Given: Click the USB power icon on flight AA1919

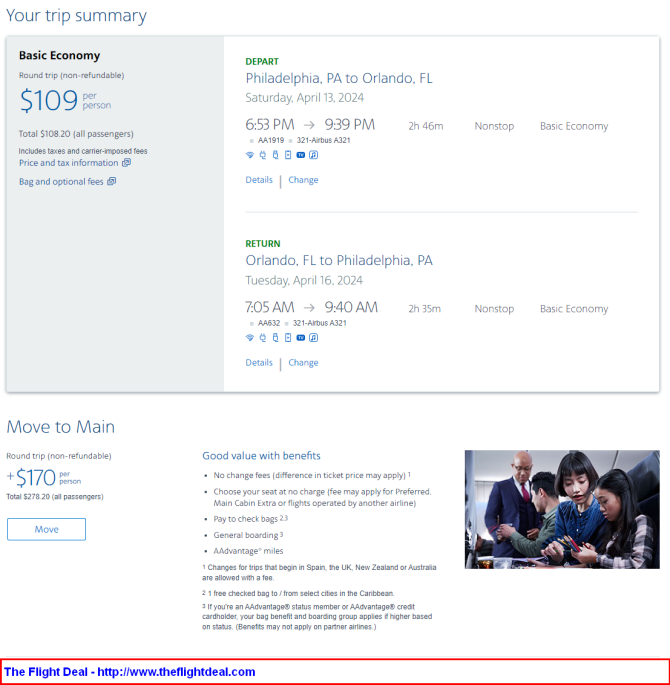Looking at the screenshot, I should (275, 155).
